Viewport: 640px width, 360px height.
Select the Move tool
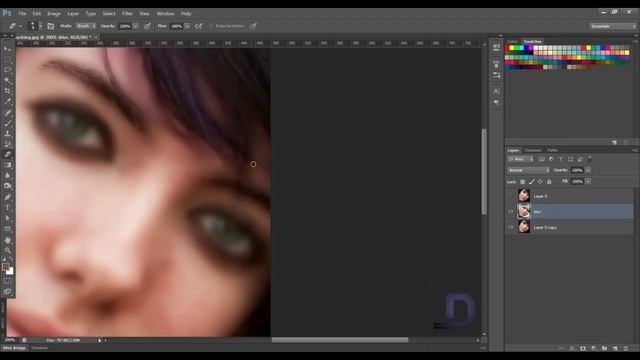pyautogui.click(x=7, y=49)
